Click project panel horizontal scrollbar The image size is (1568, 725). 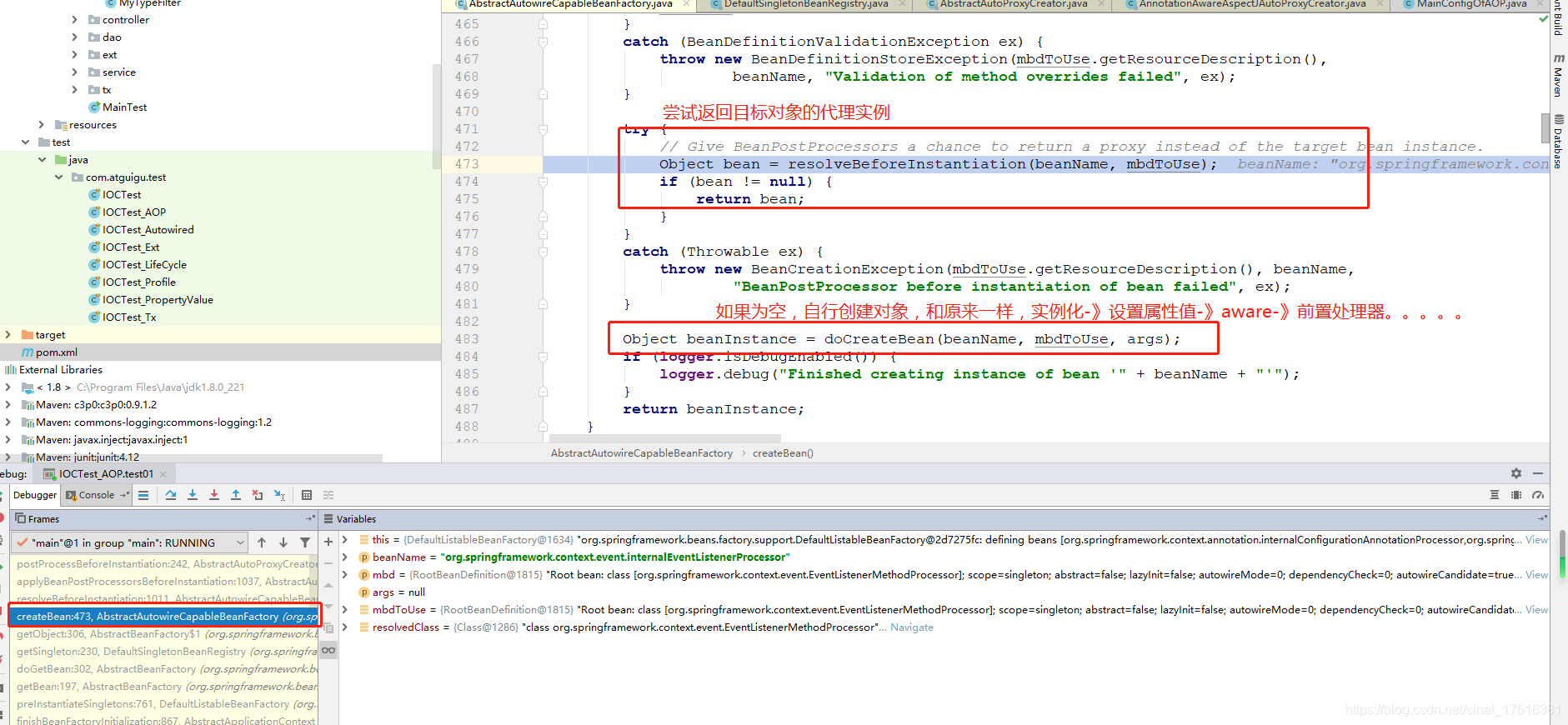tap(192, 457)
